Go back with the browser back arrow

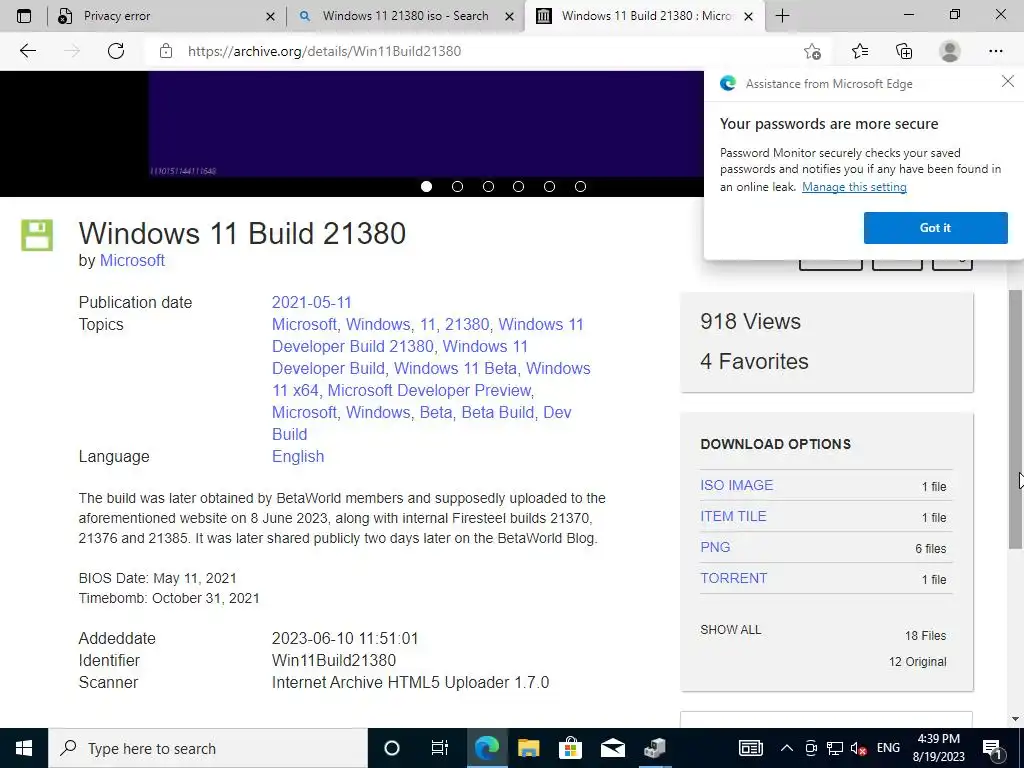27,51
